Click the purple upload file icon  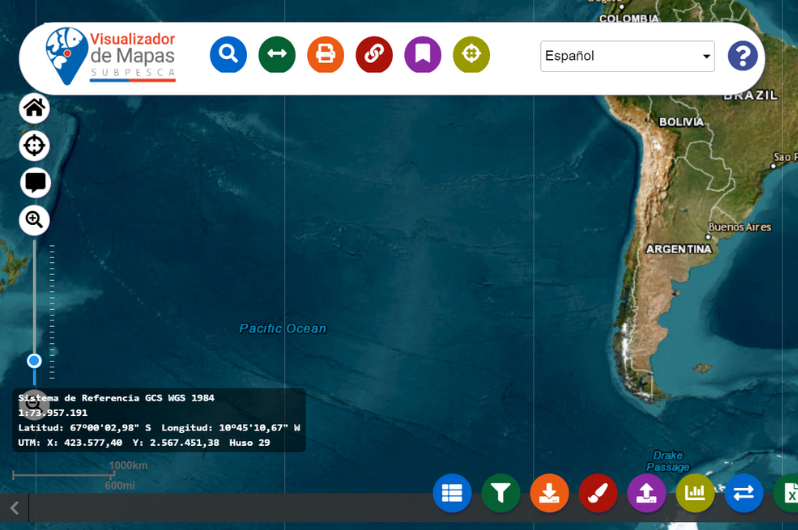tap(646, 493)
